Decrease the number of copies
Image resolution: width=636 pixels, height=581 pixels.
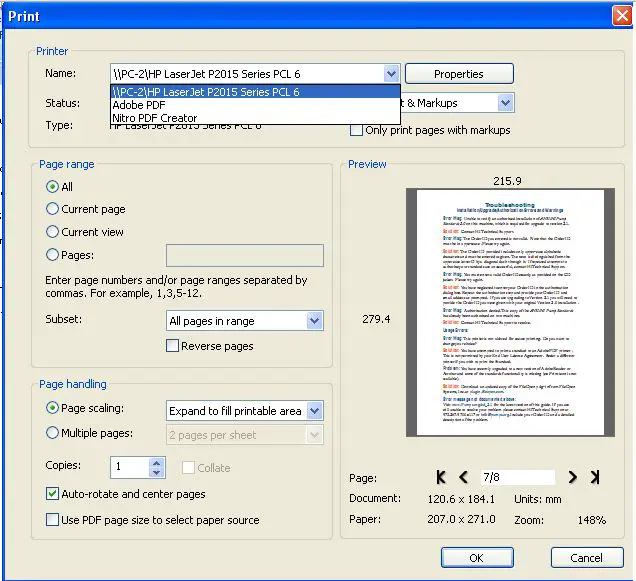click(157, 473)
